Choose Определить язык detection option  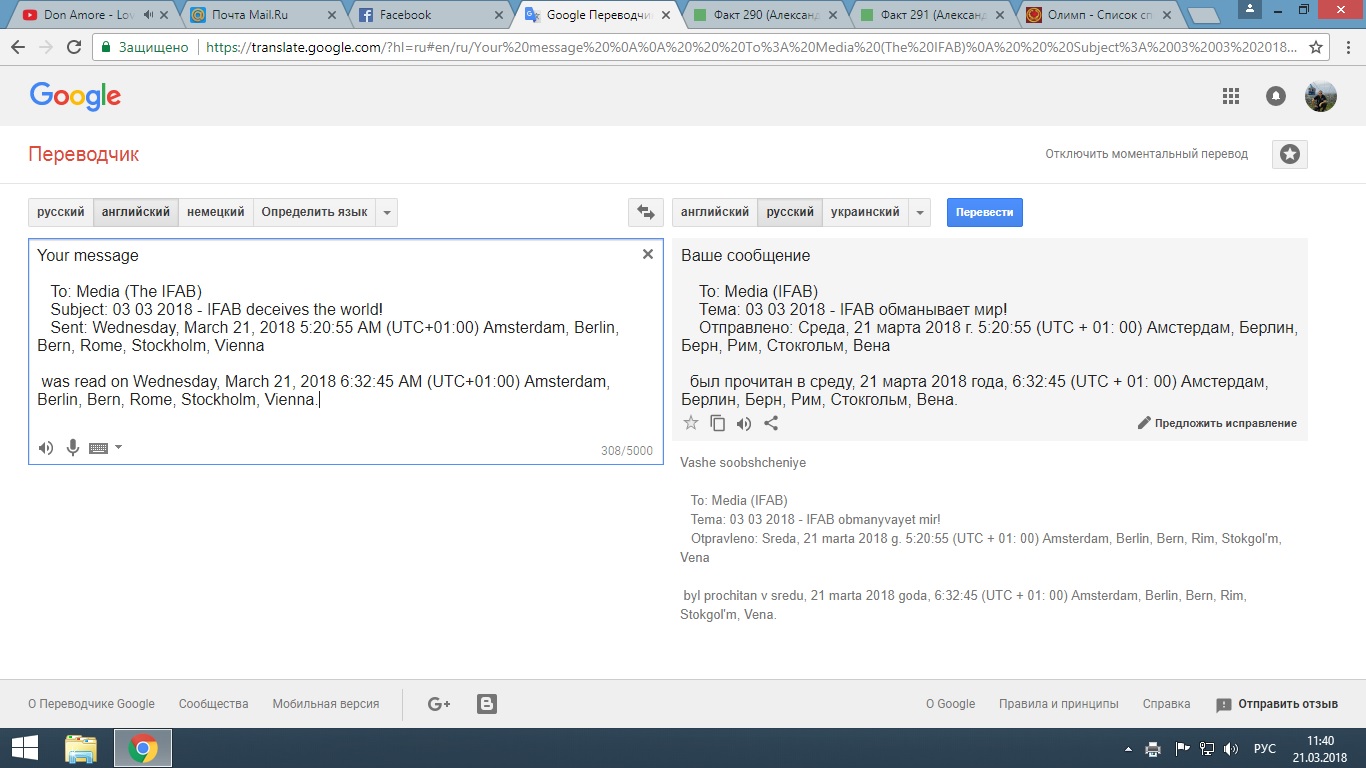314,212
